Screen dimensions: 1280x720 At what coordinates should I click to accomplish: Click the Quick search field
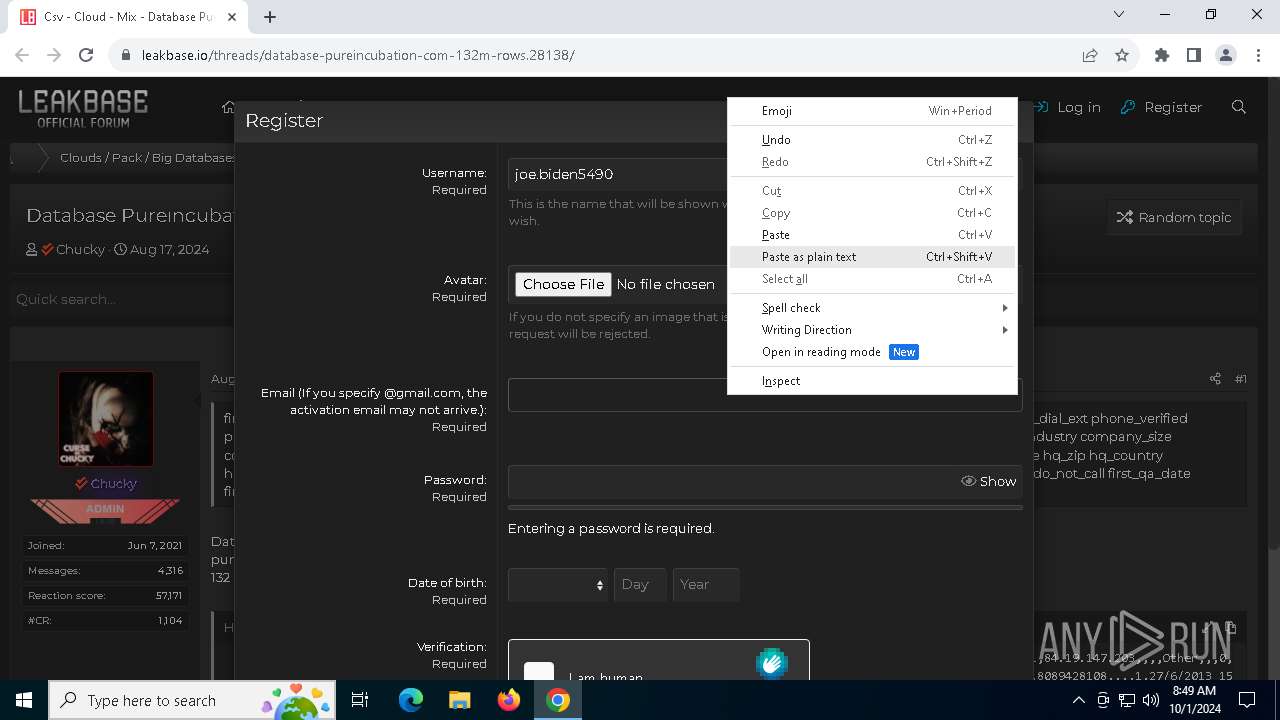pyautogui.click(x=120, y=299)
